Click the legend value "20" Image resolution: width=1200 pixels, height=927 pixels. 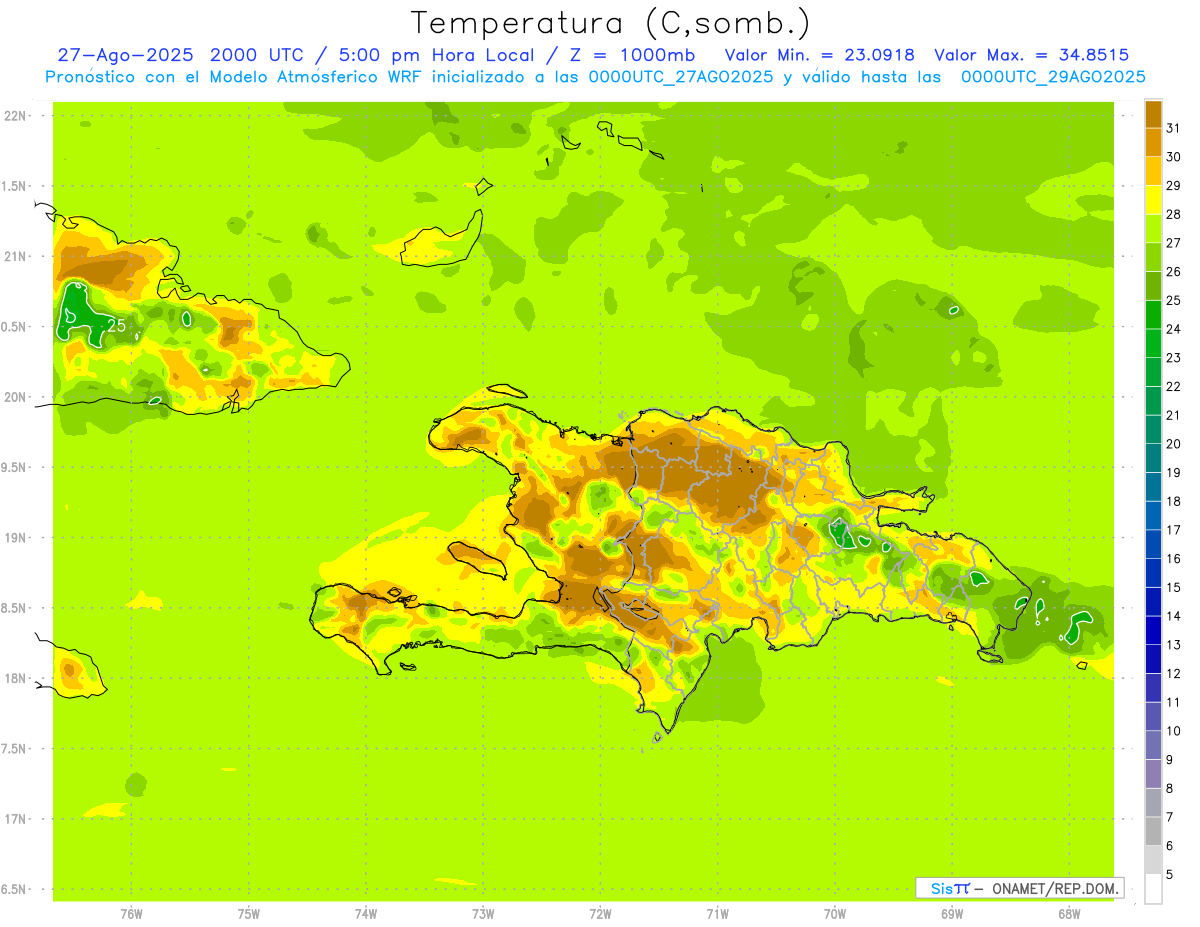coord(1173,444)
